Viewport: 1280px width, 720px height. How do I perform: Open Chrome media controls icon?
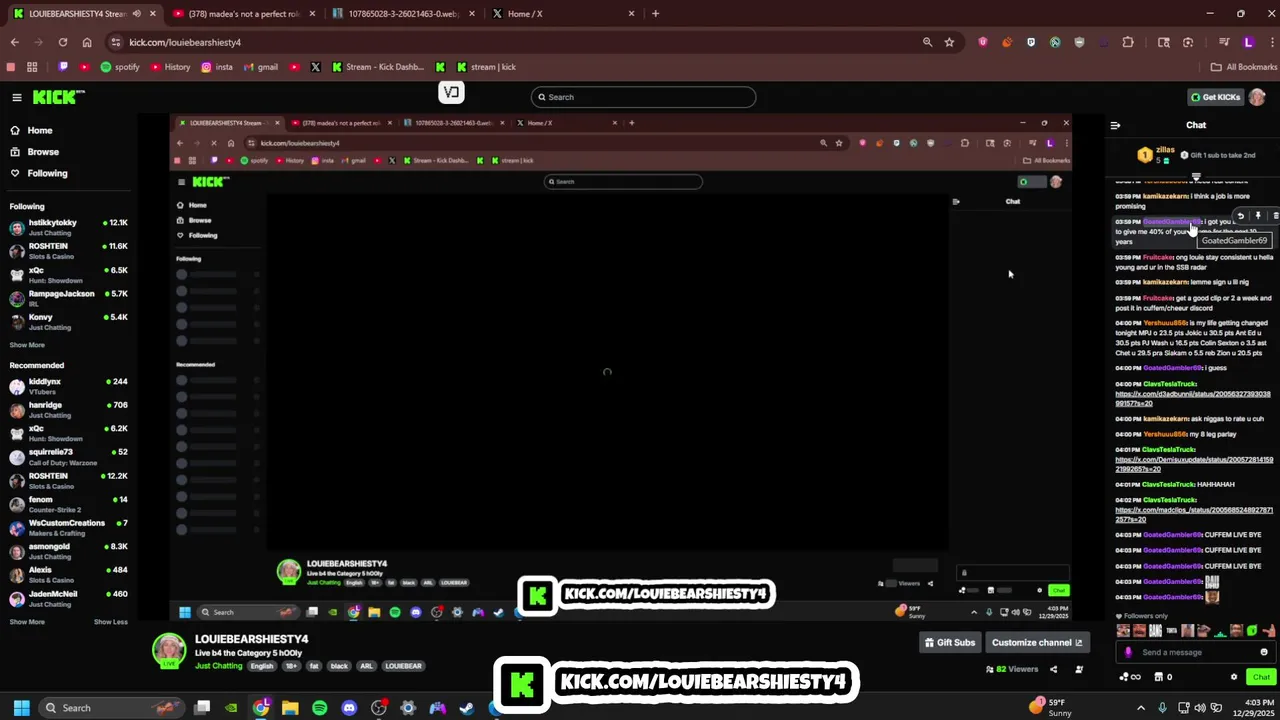tap(1223, 42)
